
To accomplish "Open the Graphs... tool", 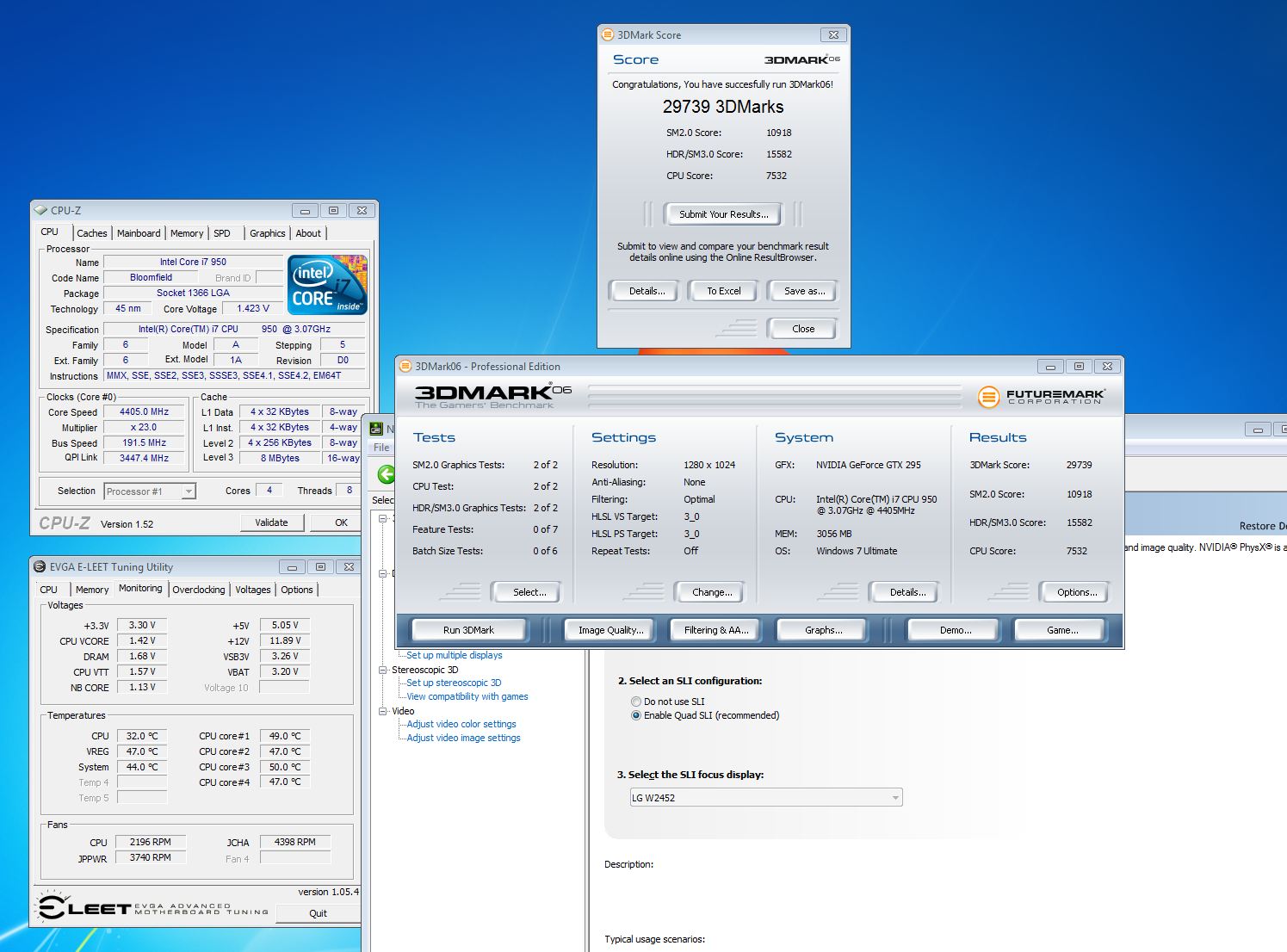I will click(823, 630).
